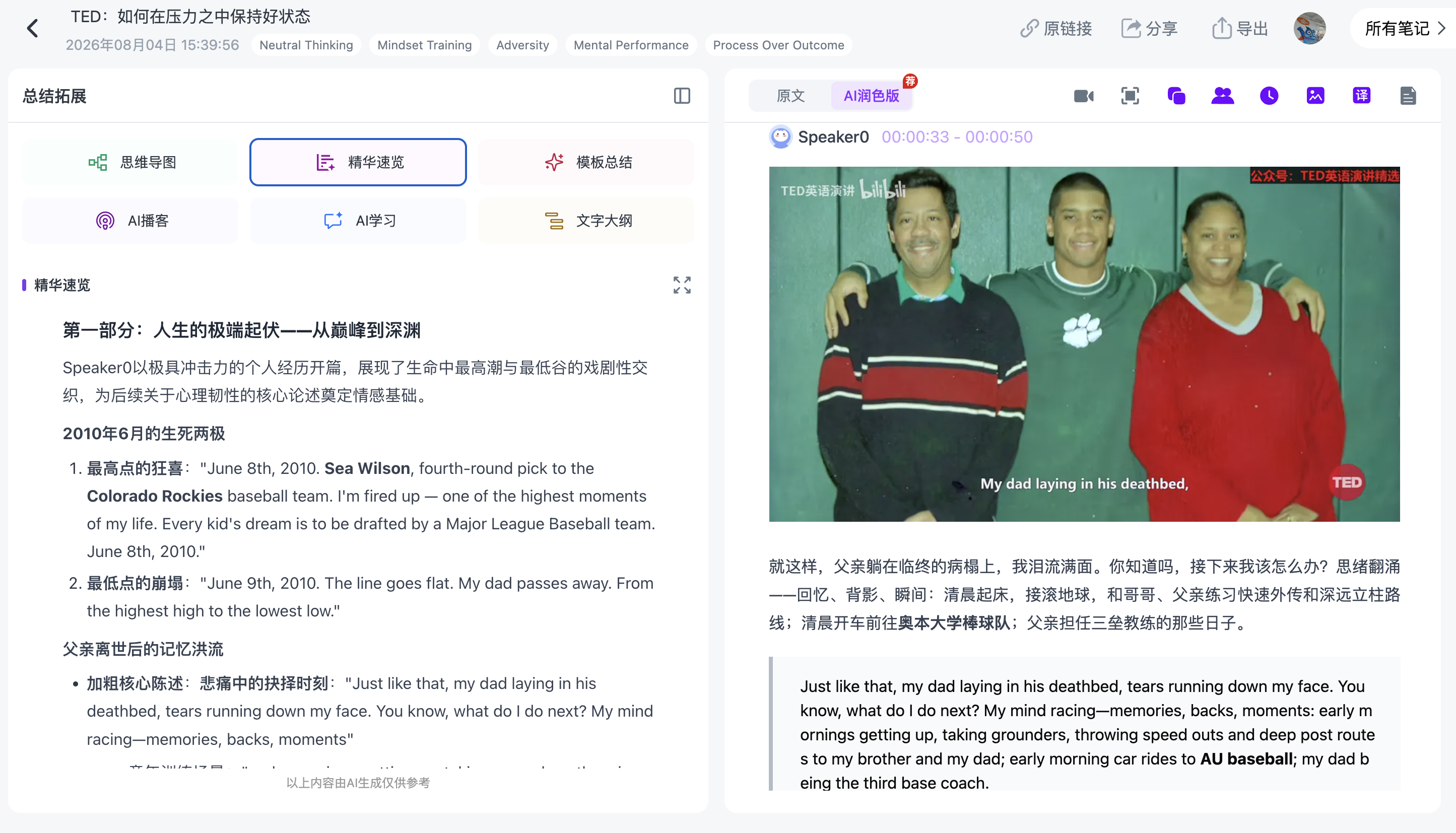Viewport: 1456px width, 833px height.
Task: Click the AI播客 podcast icon
Action: click(x=105, y=220)
